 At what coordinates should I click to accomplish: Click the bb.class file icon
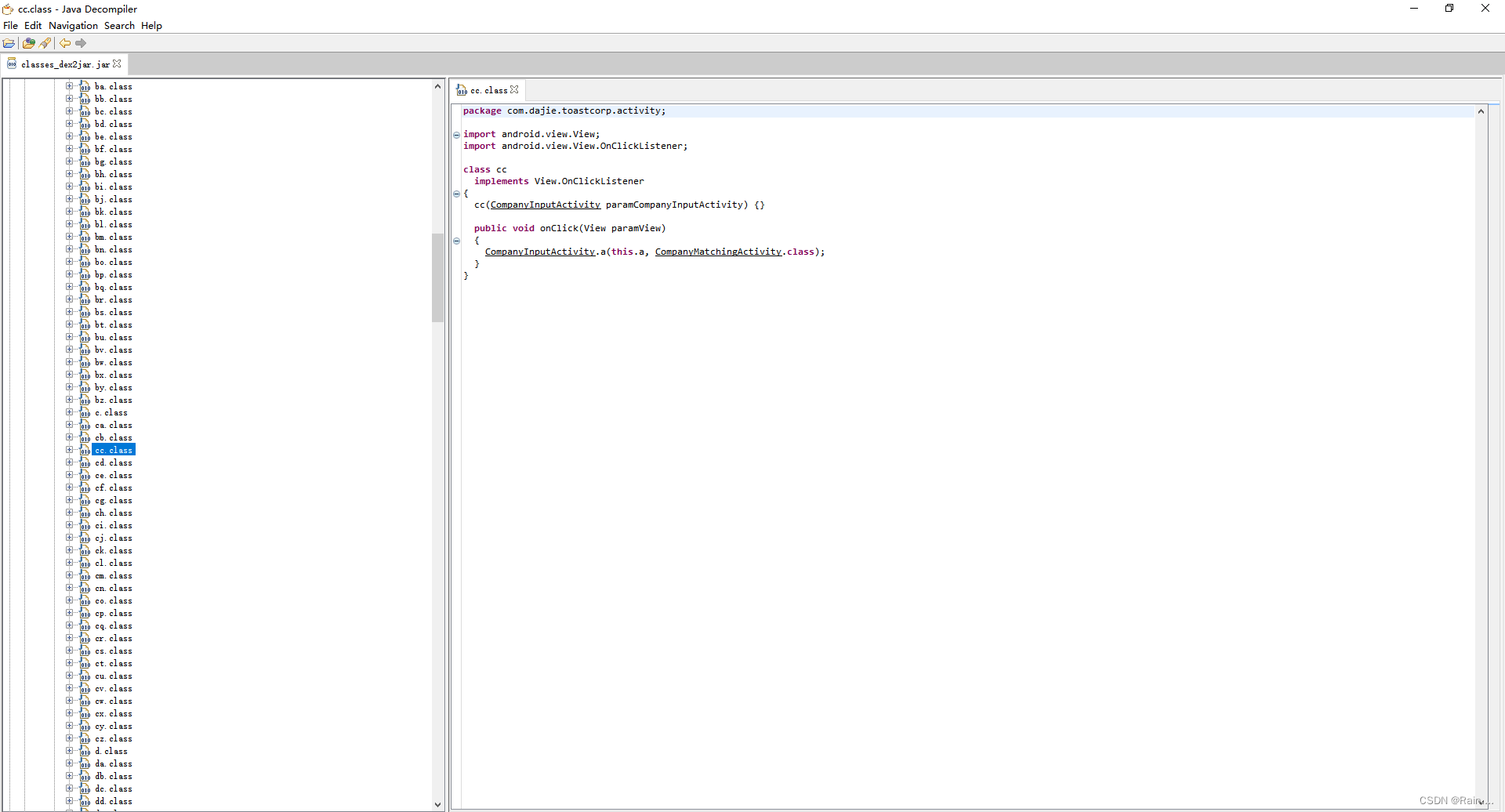coord(85,99)
